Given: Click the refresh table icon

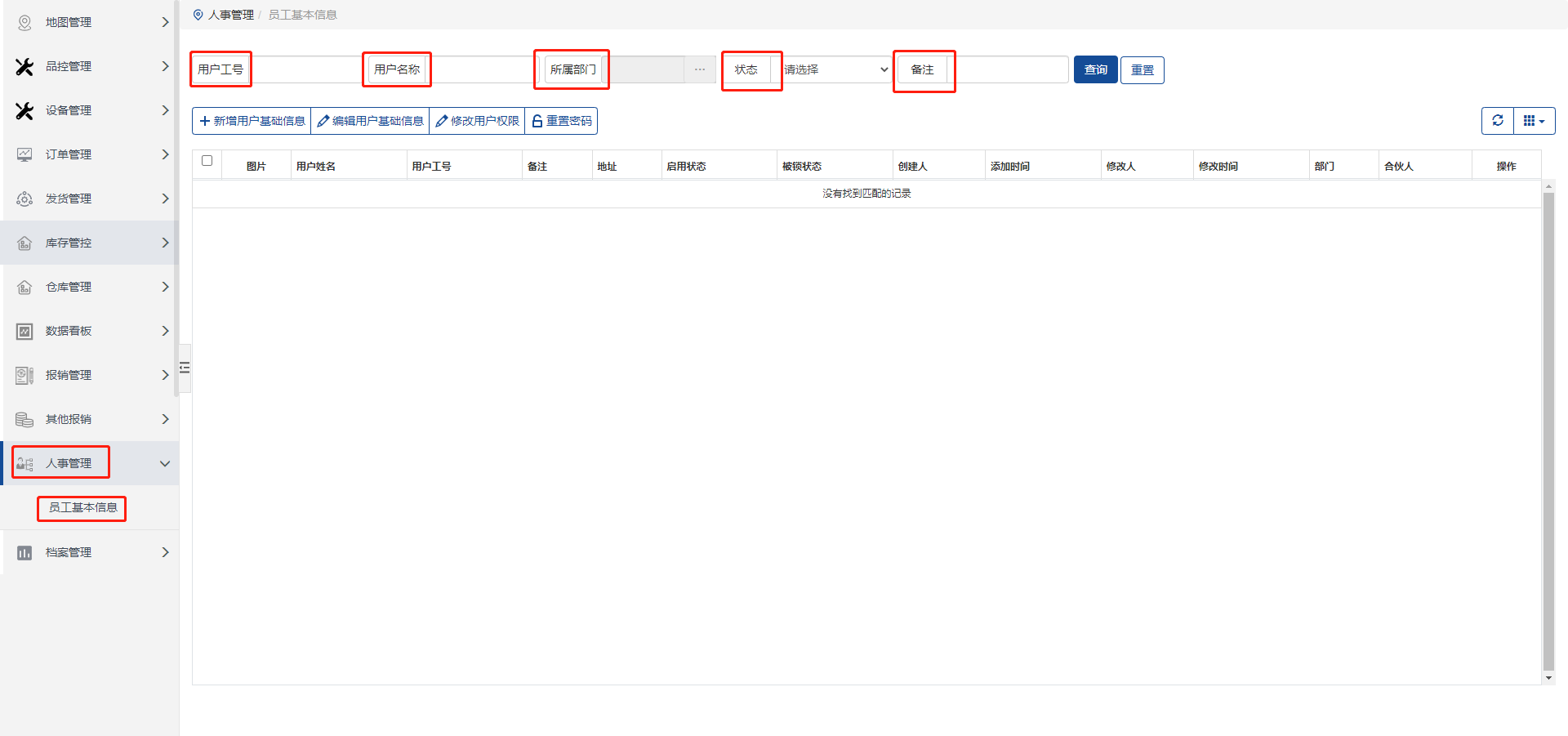Looking at the screenshot, I should pos(1497,121).
